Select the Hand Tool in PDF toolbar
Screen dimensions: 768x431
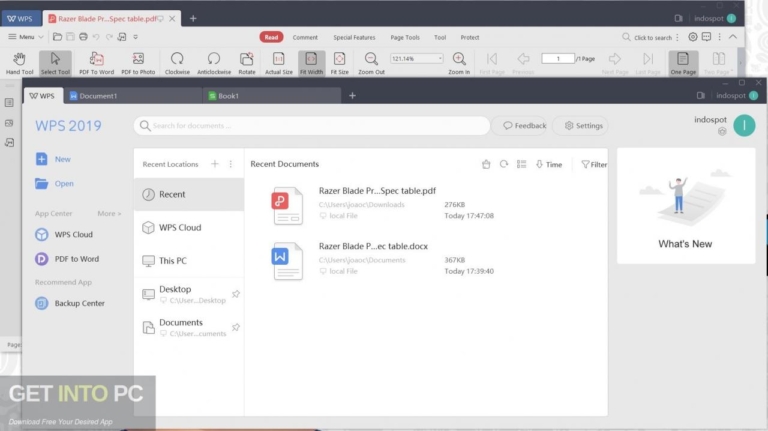(x=20, y=63)
